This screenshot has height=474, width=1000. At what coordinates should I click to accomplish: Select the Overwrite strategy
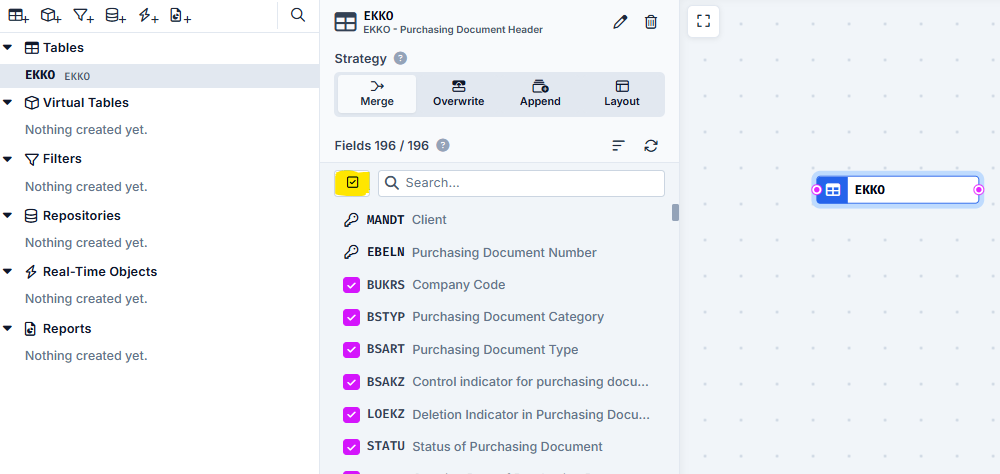(x=458, y=93)
